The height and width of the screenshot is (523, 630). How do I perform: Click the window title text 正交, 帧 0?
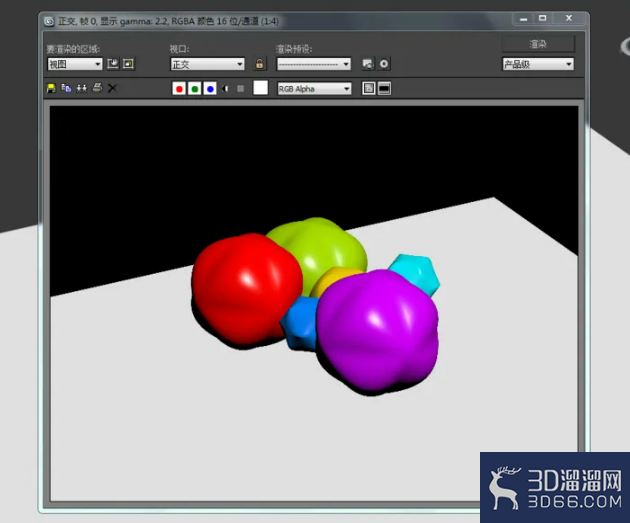77,21
